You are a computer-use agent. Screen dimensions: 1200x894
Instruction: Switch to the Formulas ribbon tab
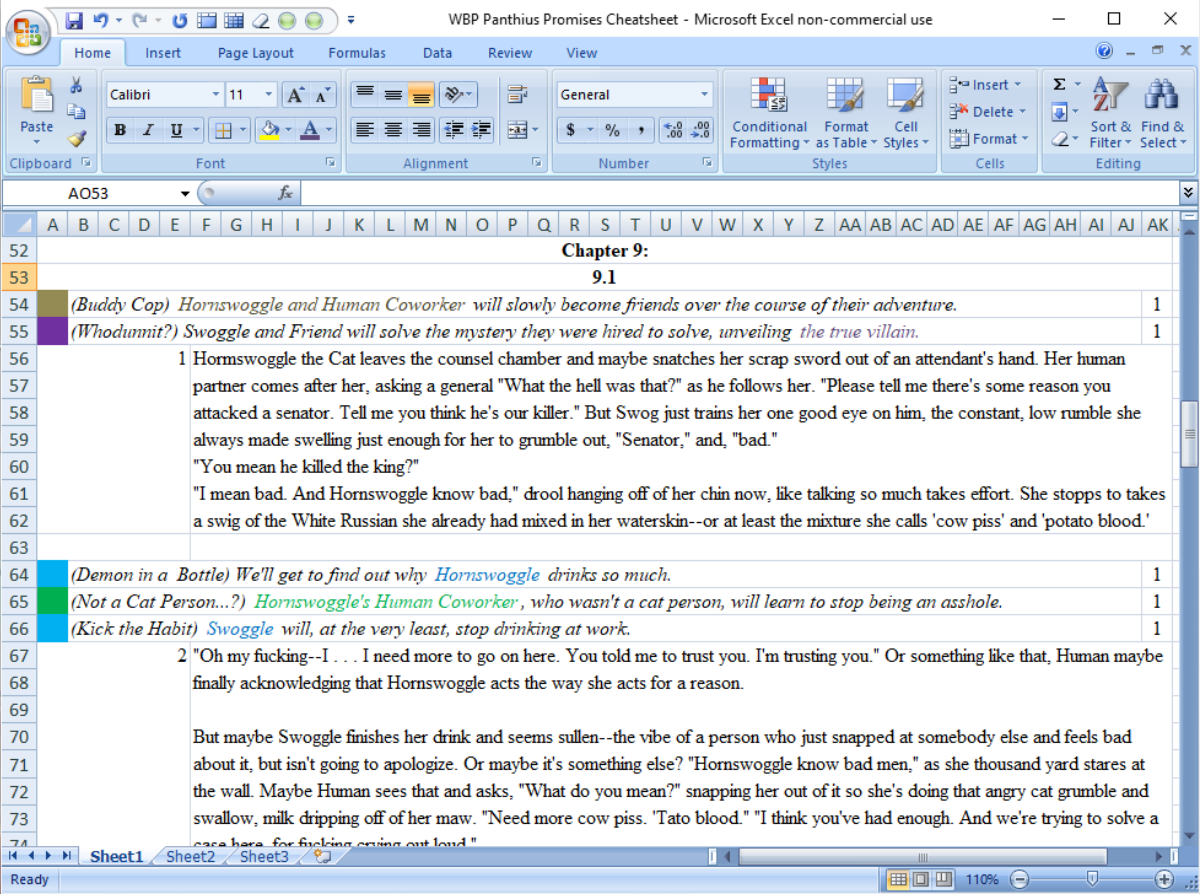click(357, 53)
